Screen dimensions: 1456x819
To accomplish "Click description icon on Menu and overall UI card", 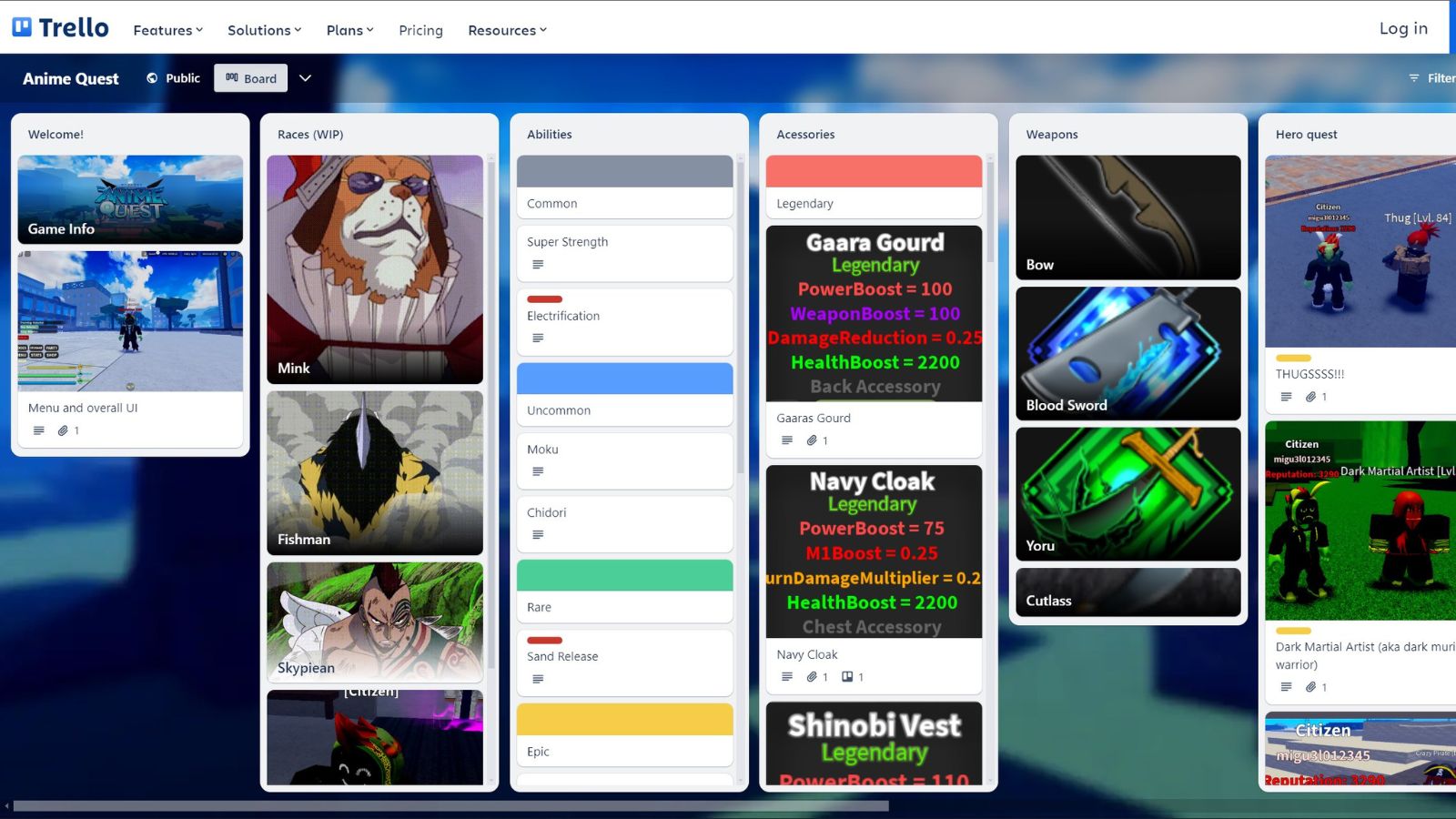I will (38, 430).
